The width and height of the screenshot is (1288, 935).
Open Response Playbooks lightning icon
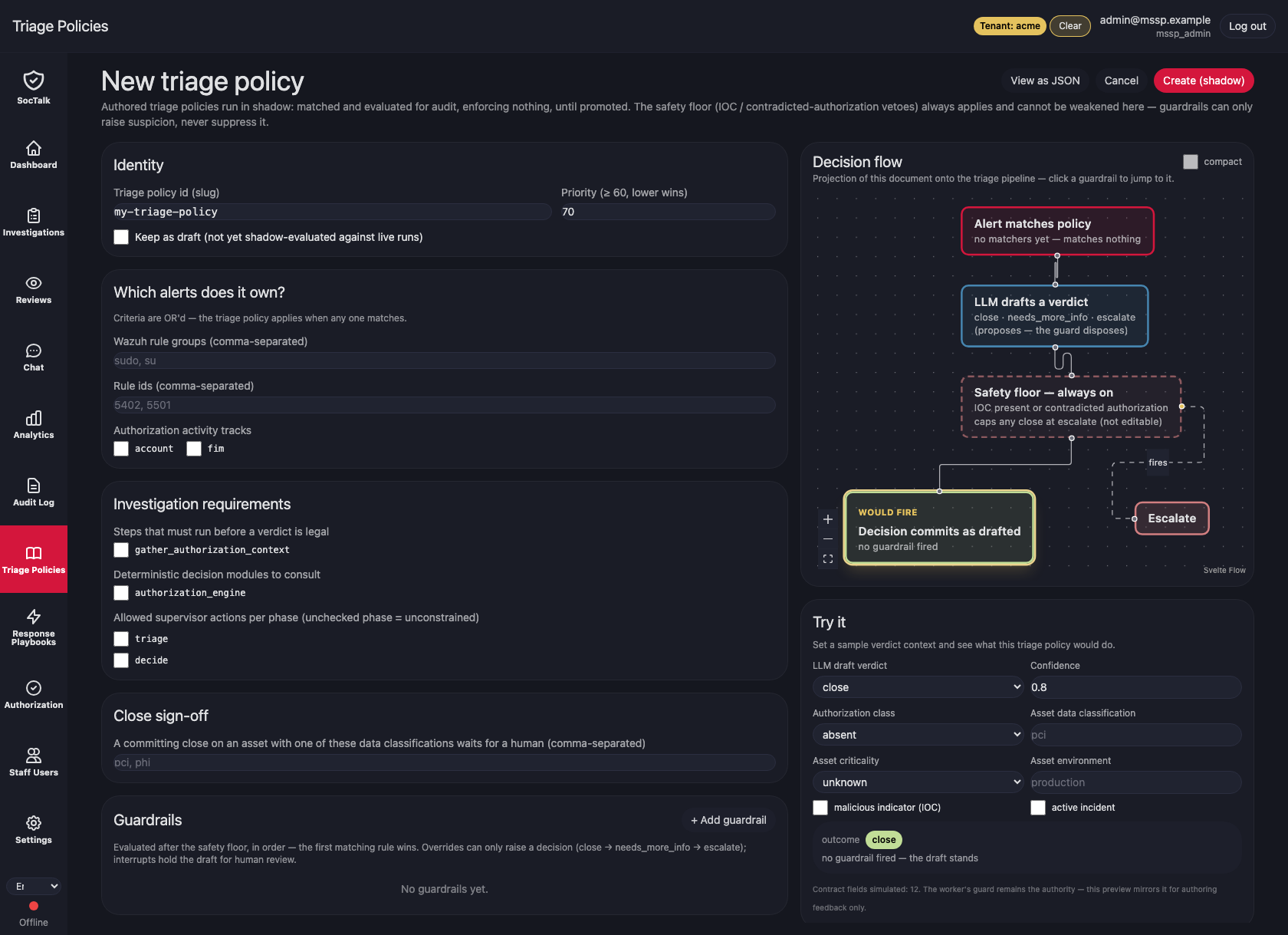click(34, 617)
